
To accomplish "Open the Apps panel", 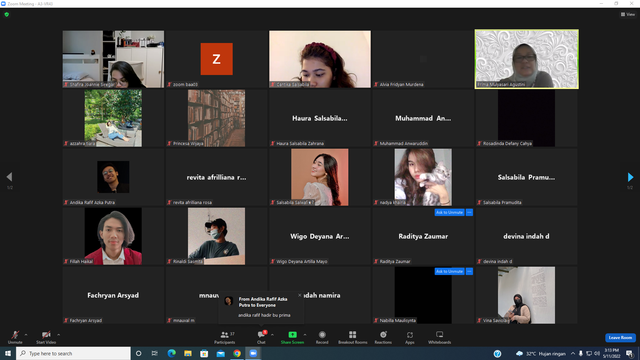I will click(x=410, y=337).
